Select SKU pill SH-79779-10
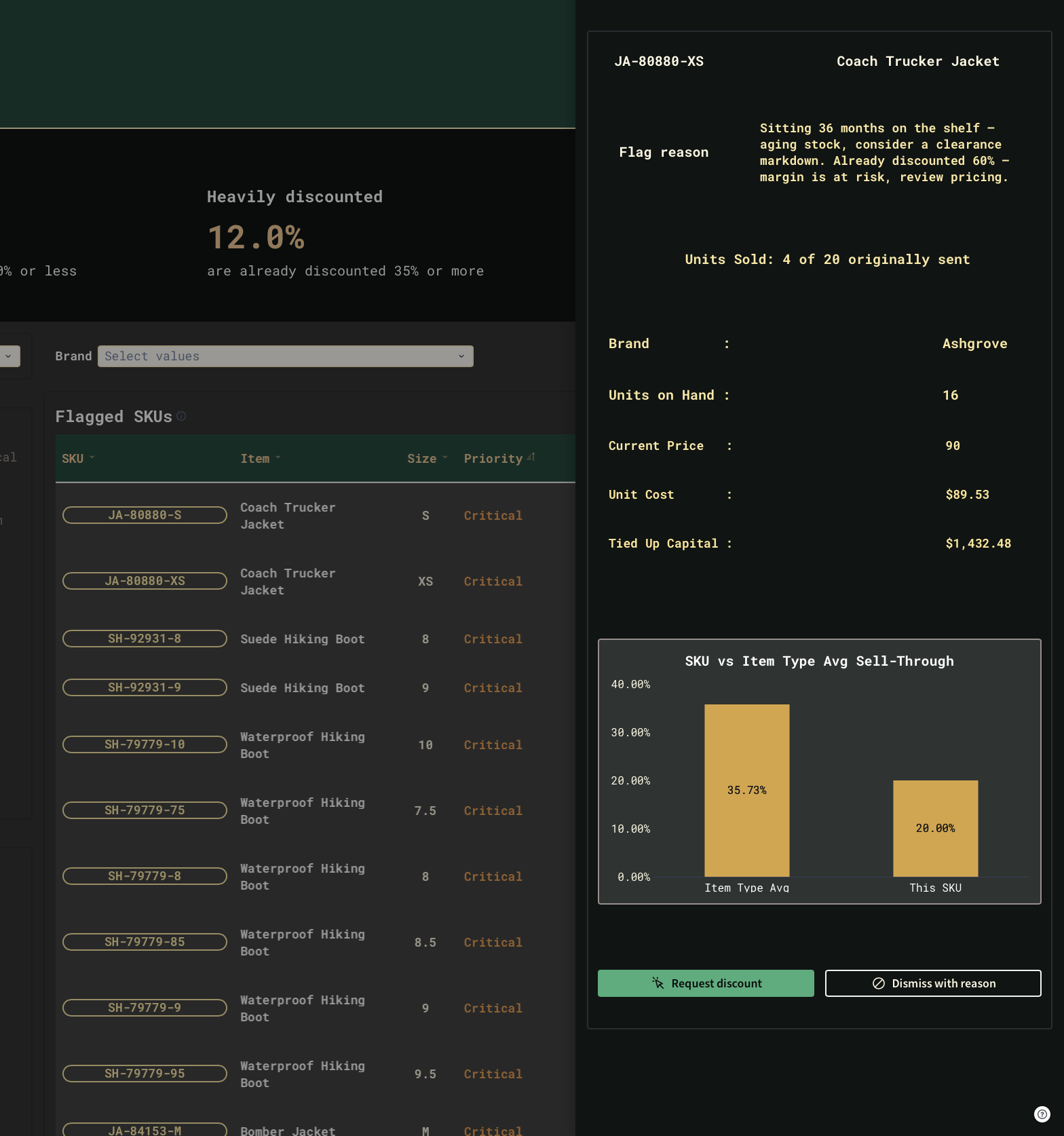This screenshot has height=1136, width=1064. [x=145, y=744]
